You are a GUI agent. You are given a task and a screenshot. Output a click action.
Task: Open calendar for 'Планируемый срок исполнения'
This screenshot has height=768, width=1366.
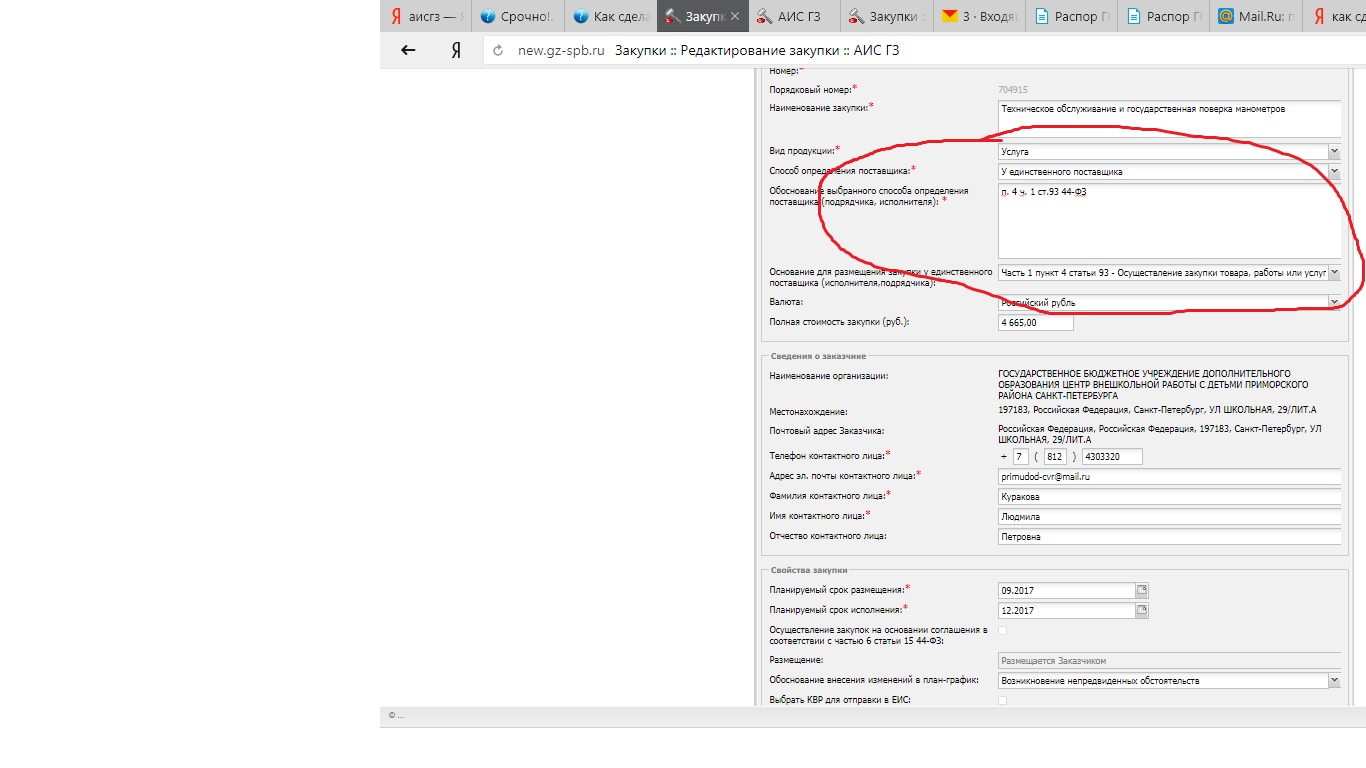(x=1142, y=610)
